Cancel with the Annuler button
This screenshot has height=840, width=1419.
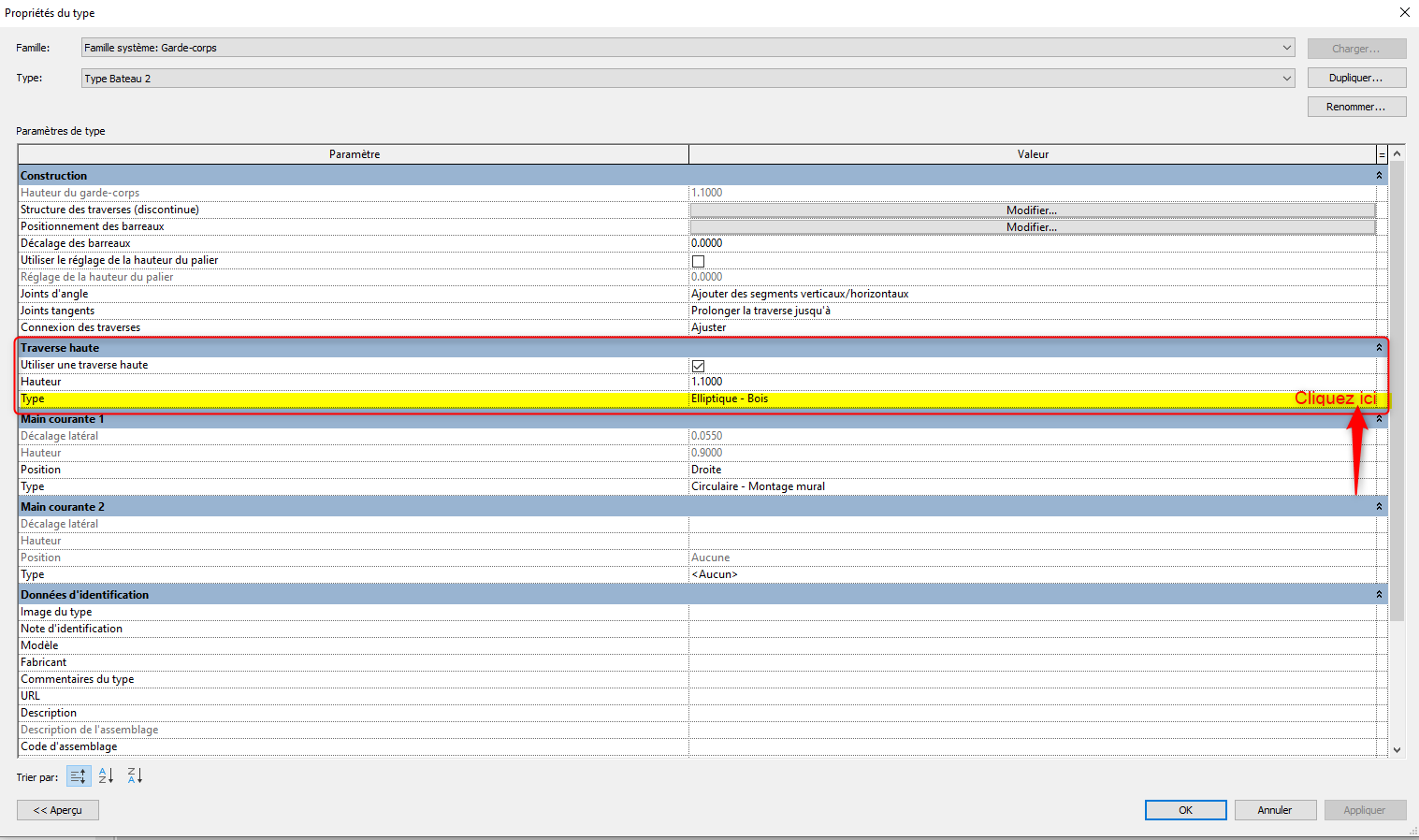[1275, 810]
